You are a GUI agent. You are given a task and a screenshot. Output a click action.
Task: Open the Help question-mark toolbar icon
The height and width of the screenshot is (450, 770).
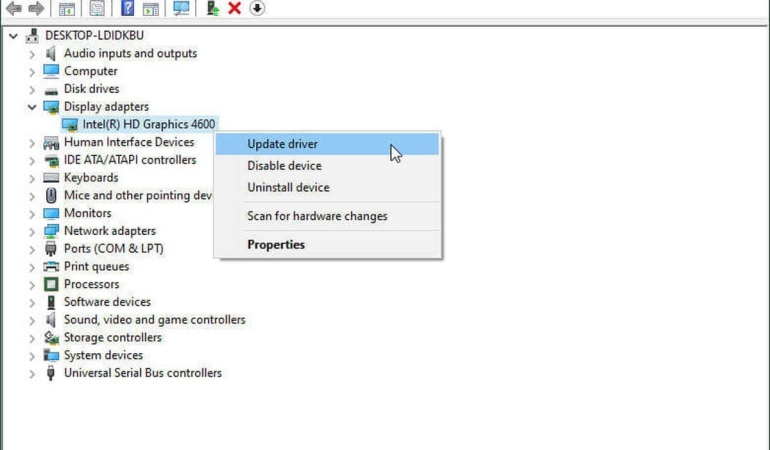click(x=127, y=8)
